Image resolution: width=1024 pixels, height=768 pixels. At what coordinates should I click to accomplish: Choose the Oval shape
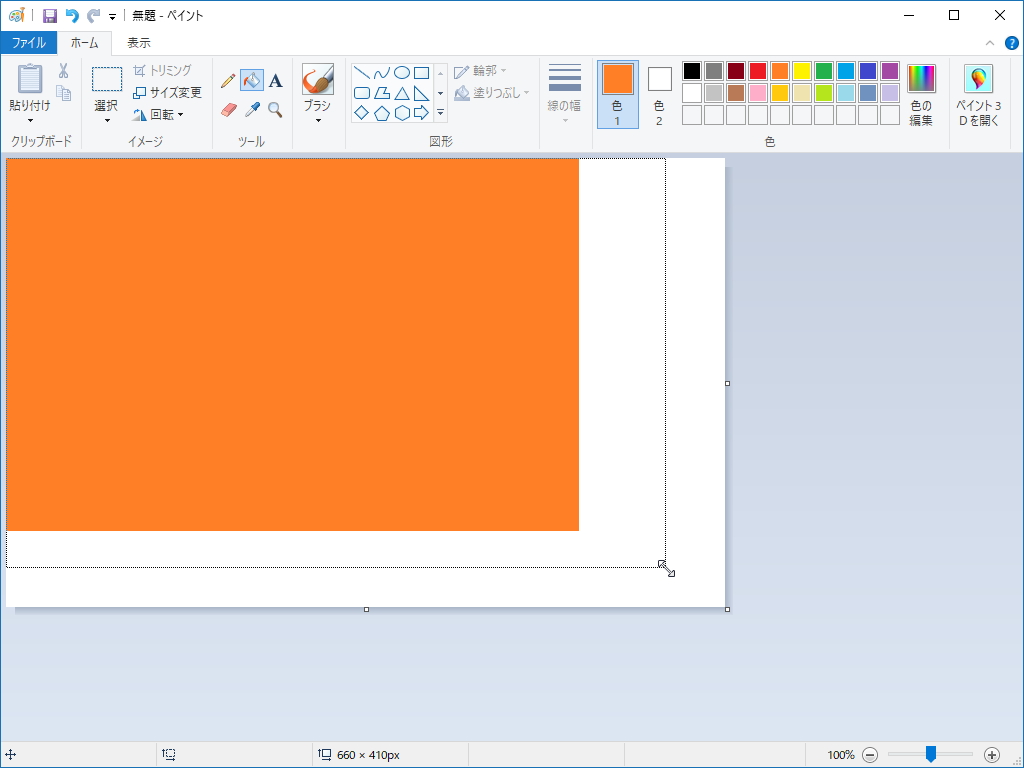[x=402, y=72]
